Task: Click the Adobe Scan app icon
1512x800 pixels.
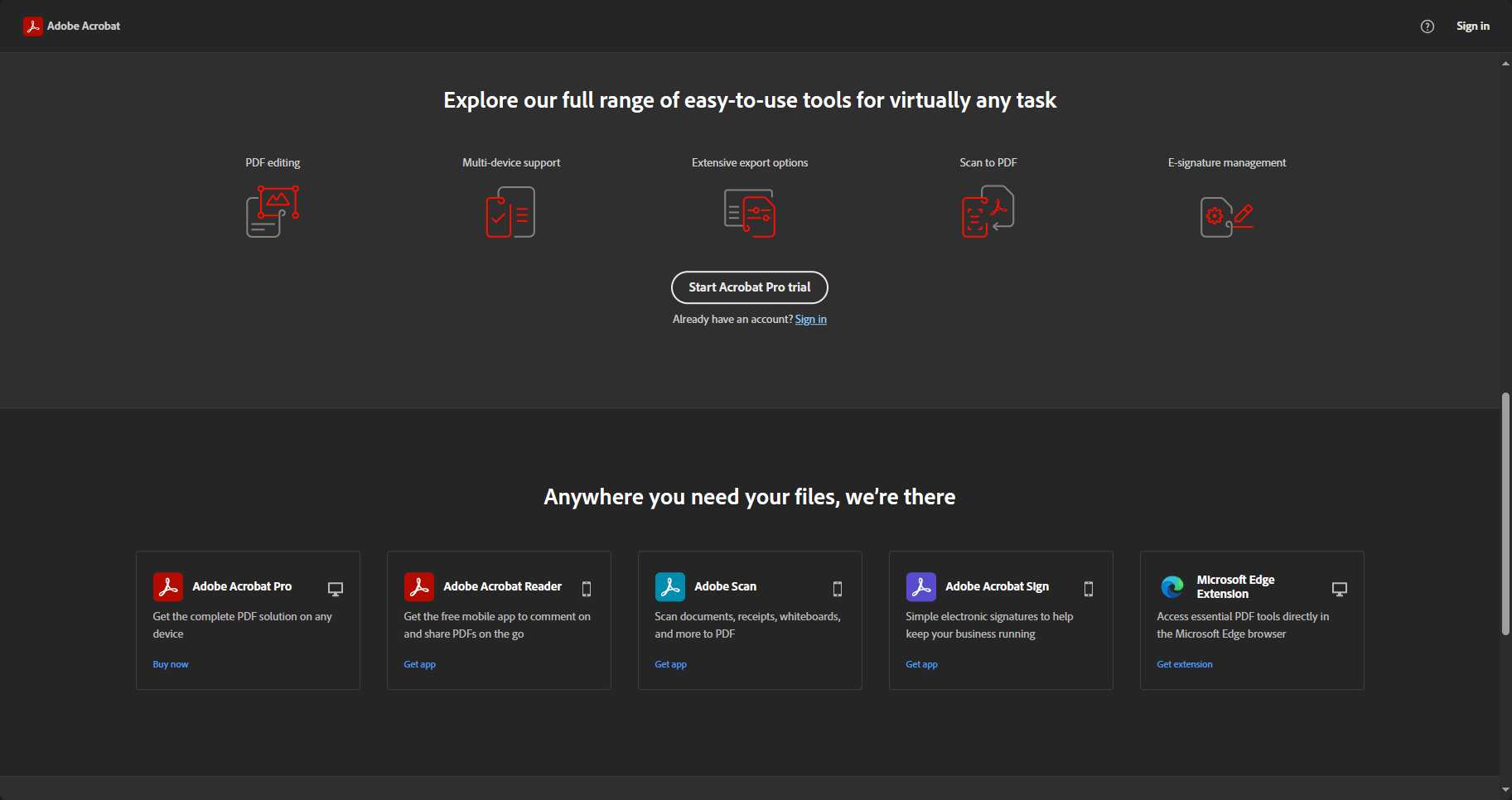Action: [x=670, y=586]
